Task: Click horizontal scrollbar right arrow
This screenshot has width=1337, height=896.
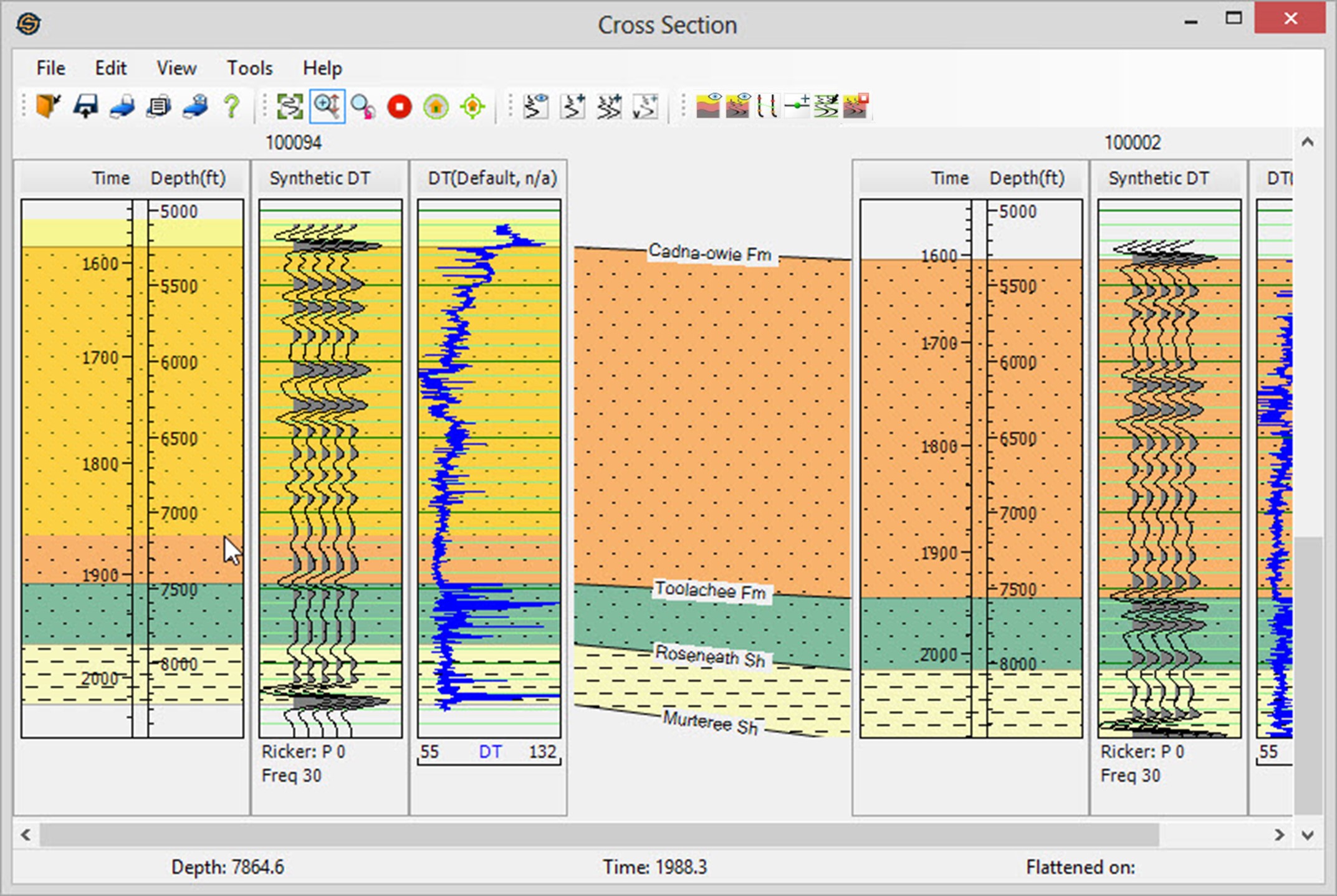Action: coord(1280,835)
